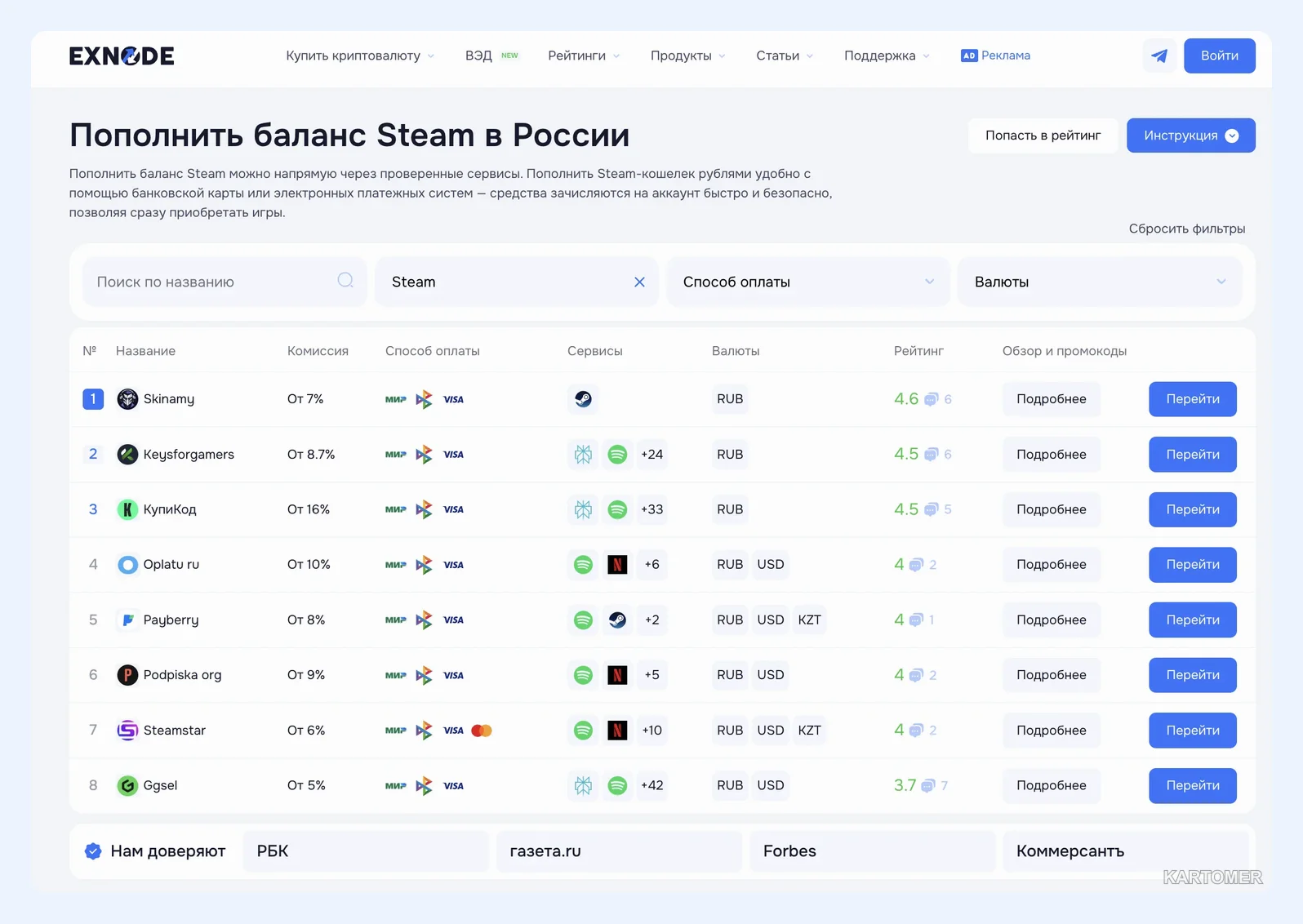Screen dimensions: 1303x924
Task: Click the Steamstar logo icon
Action: click(x=127, y=730)
